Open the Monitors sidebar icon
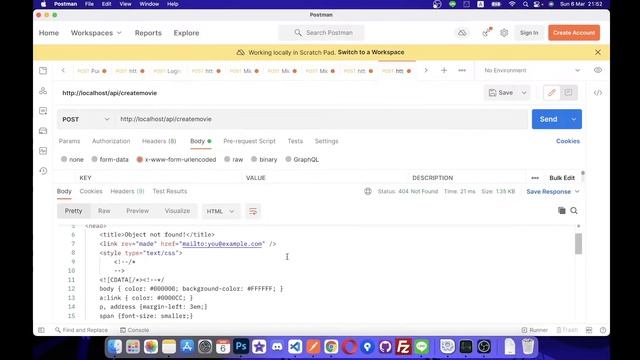The height and width of the screenshot is (360, 640). [43, 151]
